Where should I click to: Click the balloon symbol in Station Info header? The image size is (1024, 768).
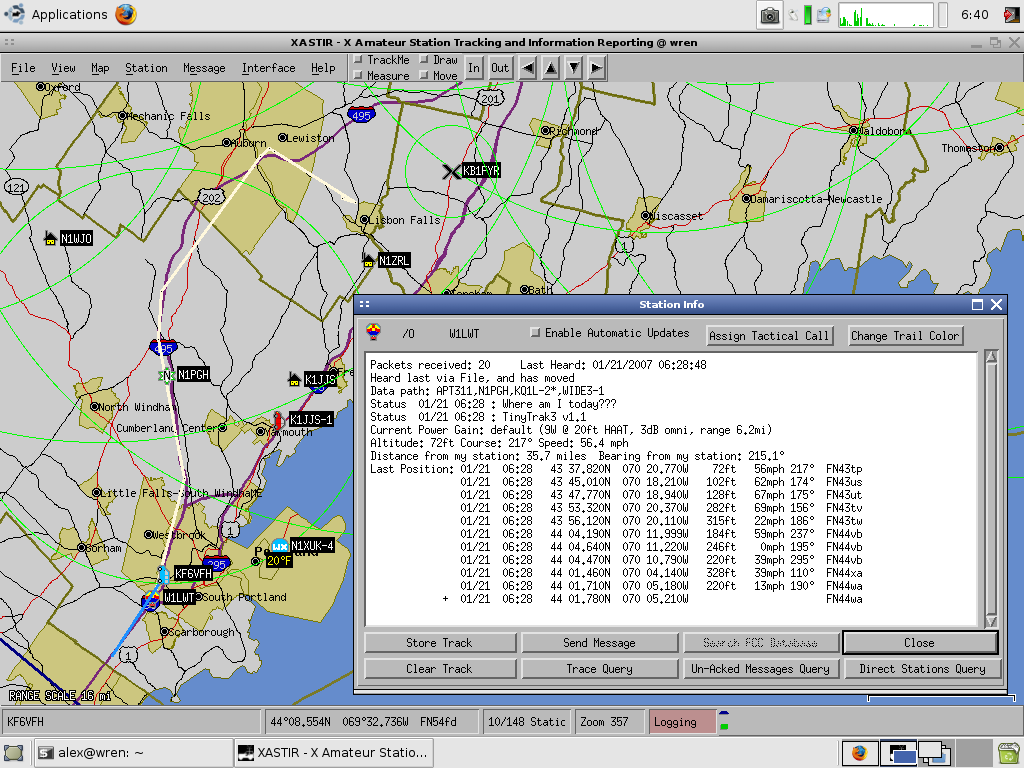tap(374, 332)
